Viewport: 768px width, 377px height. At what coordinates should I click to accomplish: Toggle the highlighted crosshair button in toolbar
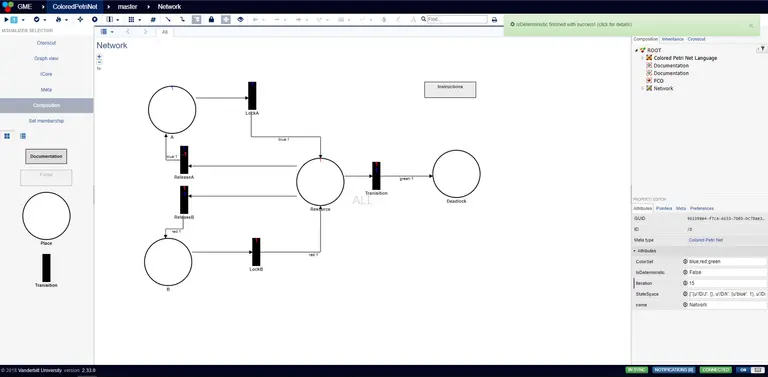226,20
